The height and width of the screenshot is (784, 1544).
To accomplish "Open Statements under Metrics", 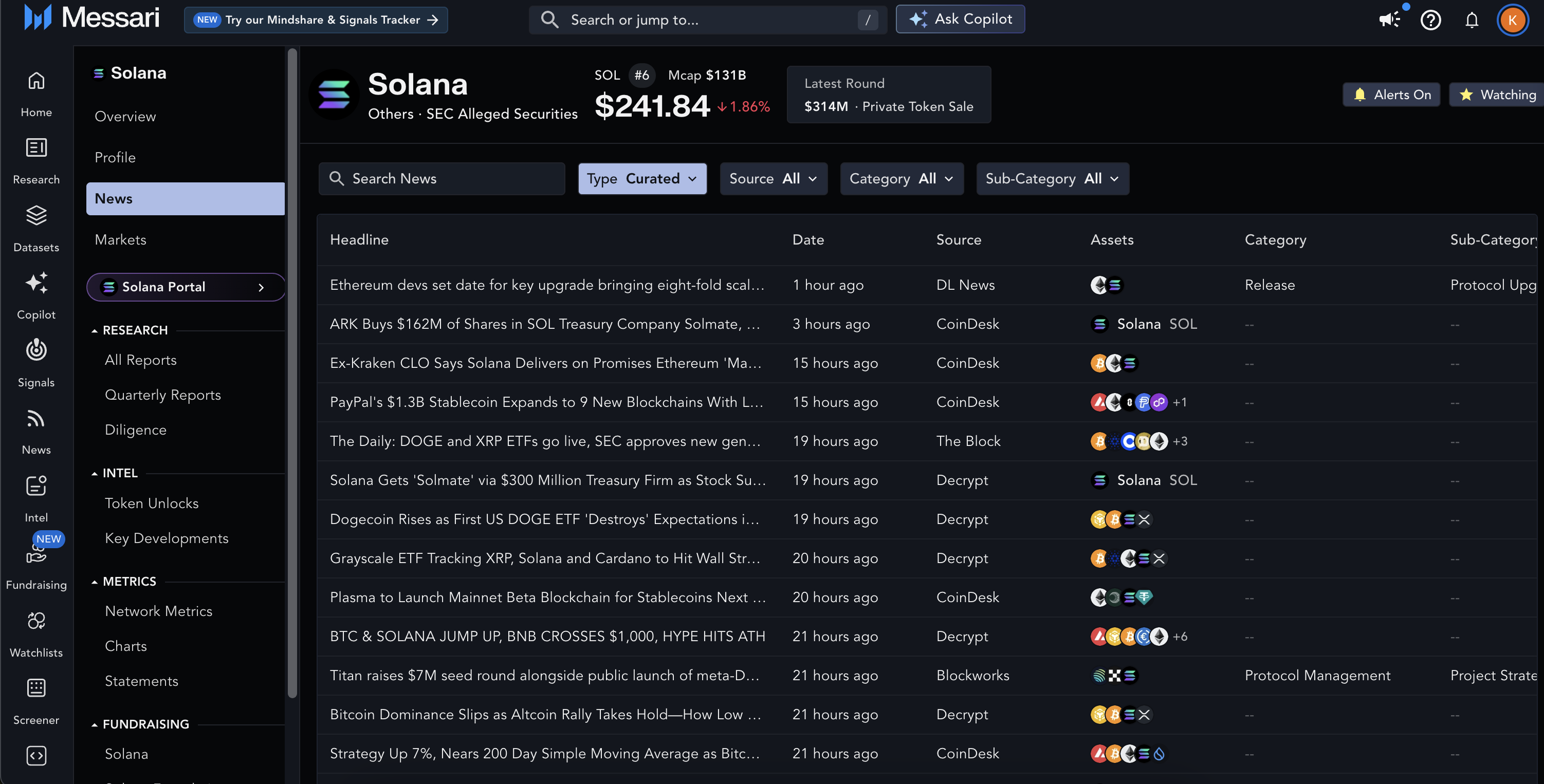I will [x=141, y=681].
